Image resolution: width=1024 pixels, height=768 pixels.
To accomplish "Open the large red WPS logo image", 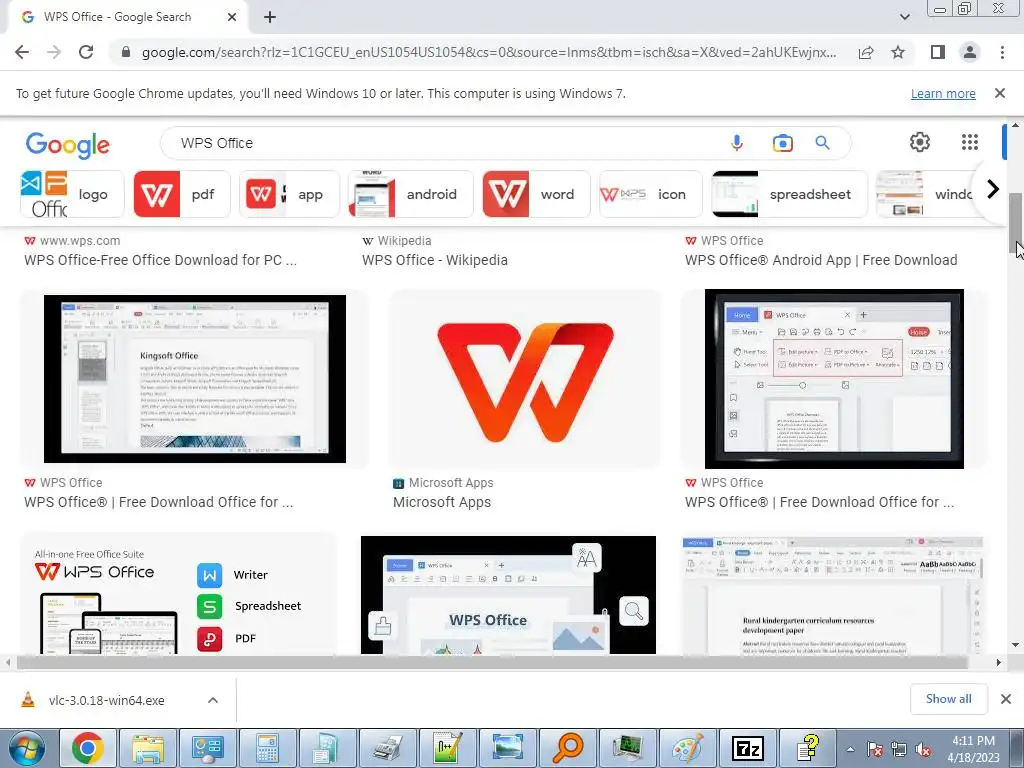I will pos(525,381).
